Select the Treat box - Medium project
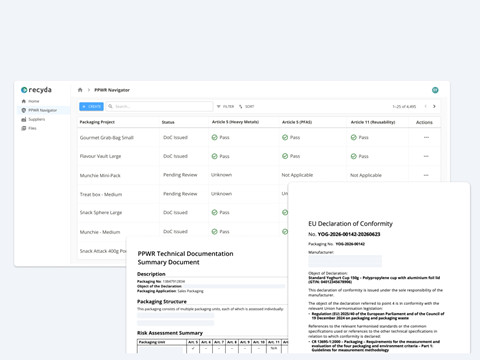 tap(101, 194)
